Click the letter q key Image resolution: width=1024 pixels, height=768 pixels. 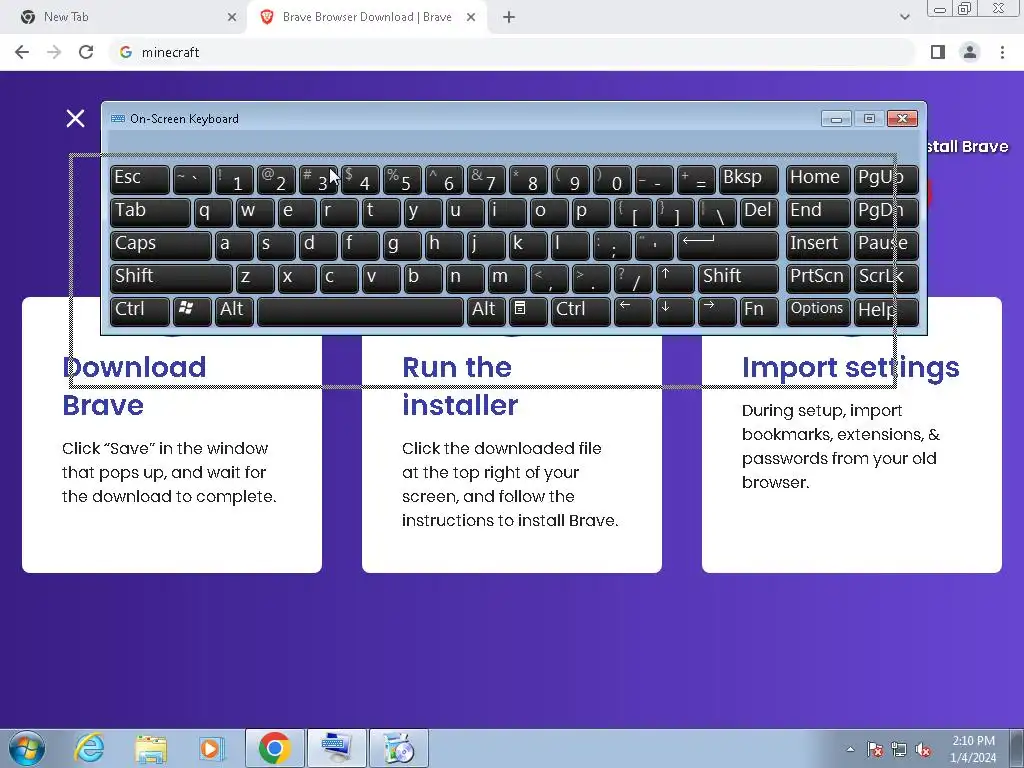(x=213, y=212)
